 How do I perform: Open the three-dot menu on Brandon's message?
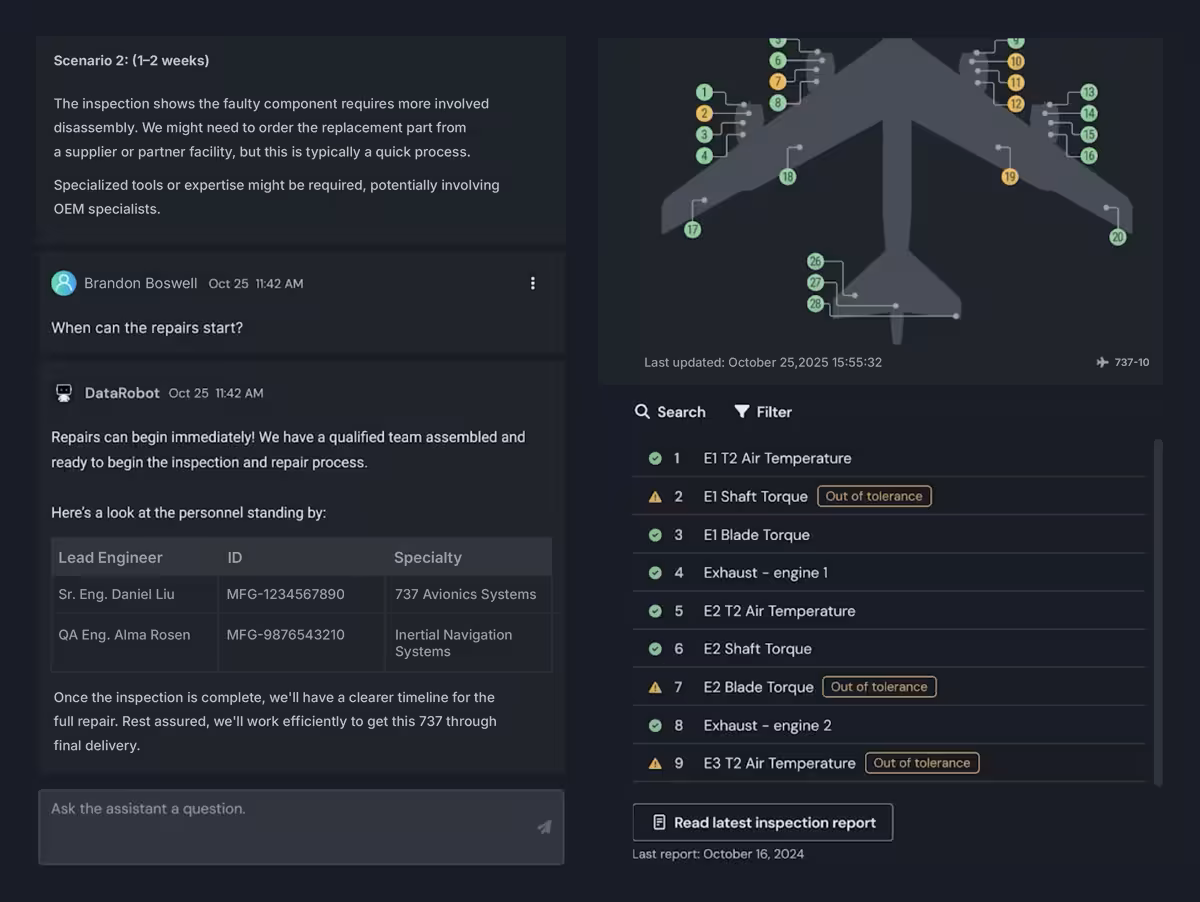(532, 283)
